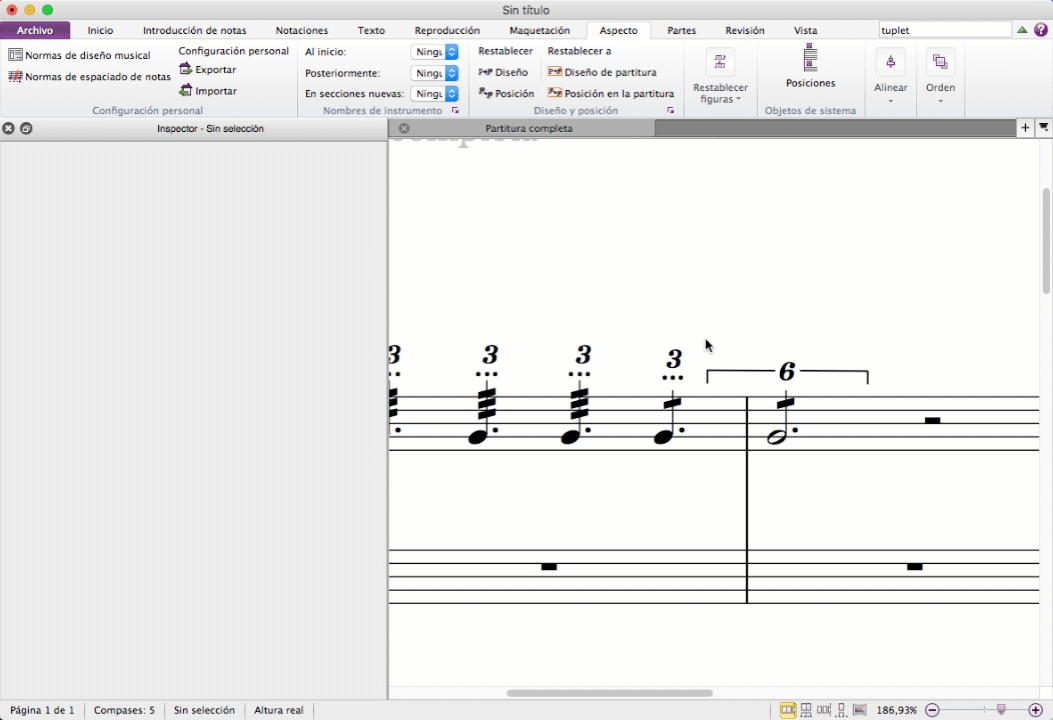Expand the En secciones nuevas dropdown

tap(435, 94)
